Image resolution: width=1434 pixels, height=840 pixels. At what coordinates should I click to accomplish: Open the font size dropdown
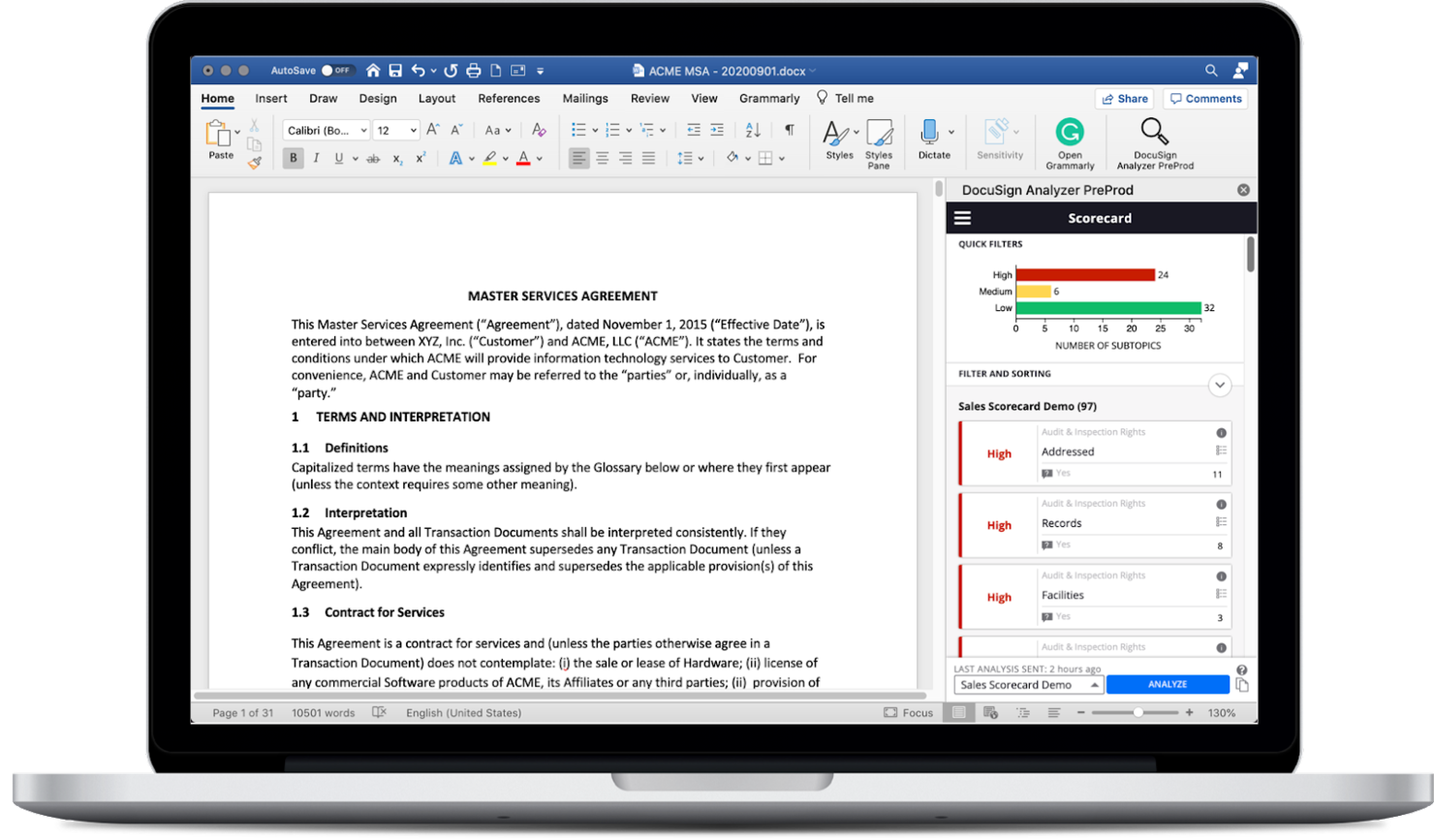[x=413, y=131]
